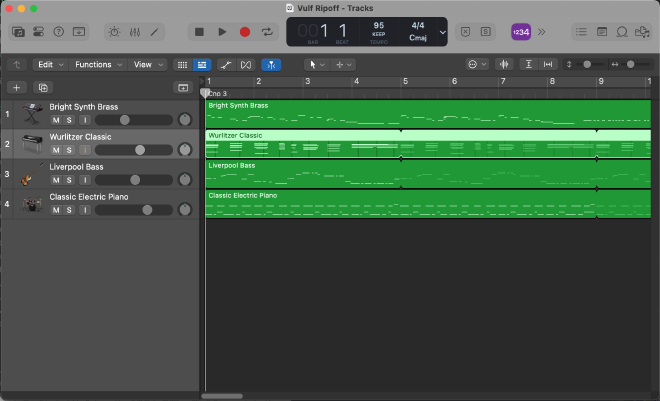The width and height of the screenshot is (660, 401).
Task: Open the LCD display mode dropdown arrow
Action: coord(442,32)
